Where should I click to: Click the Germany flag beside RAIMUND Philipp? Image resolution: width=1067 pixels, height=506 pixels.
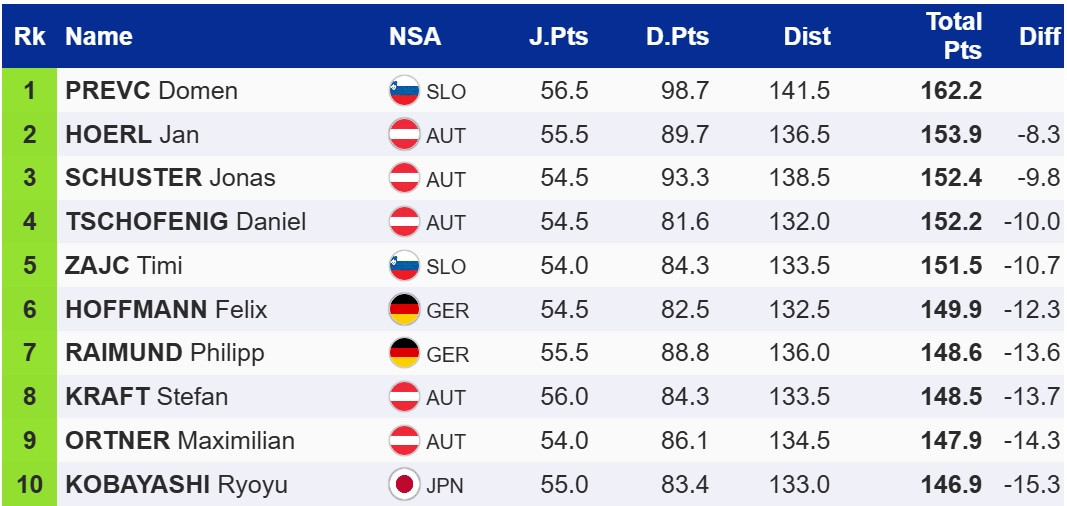(x=404, y=353)
